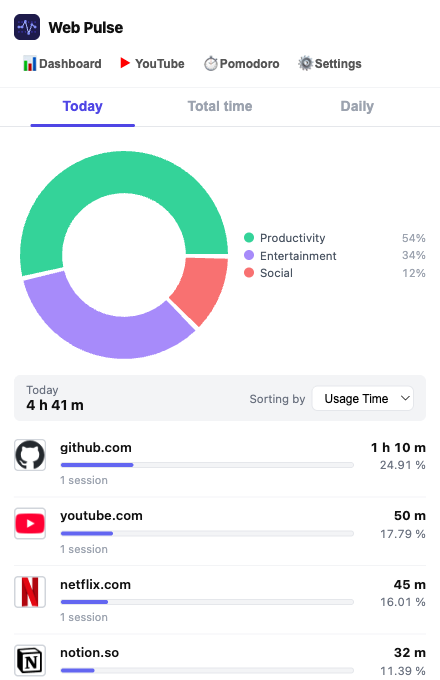This screenshot has width=440, height=680.
Task: Click the green Productivity legend dot
Action: coord(249,238)
